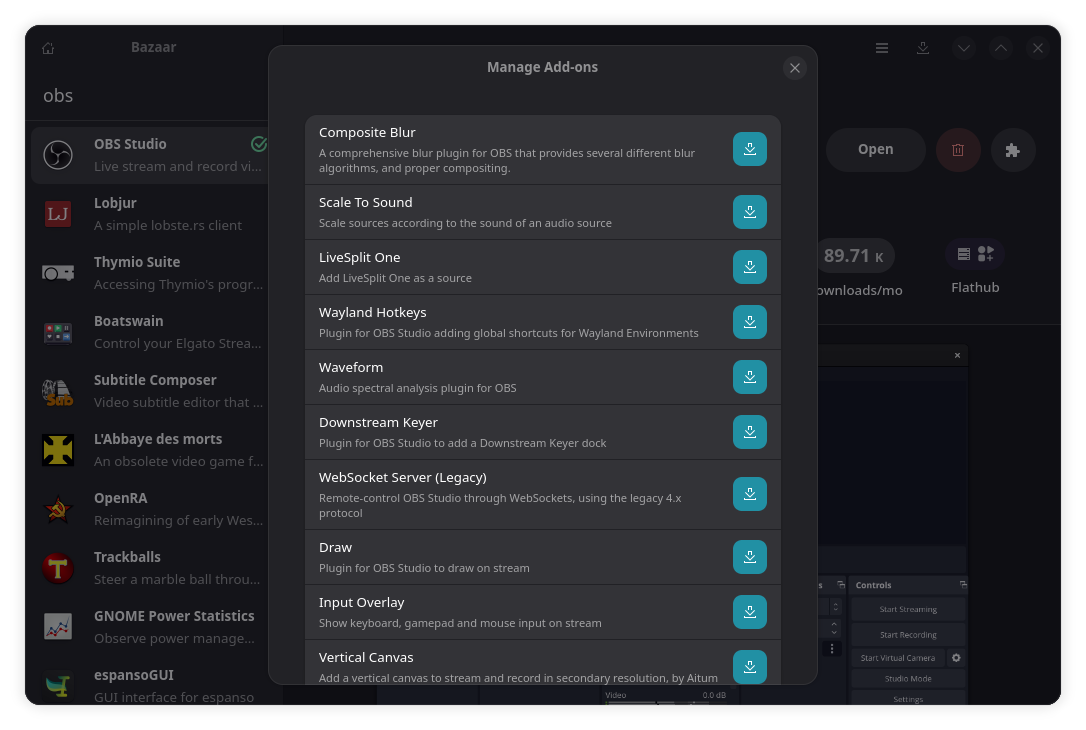
Task: Install the Downstream Keyer plugin
Action: click(750, 432)
